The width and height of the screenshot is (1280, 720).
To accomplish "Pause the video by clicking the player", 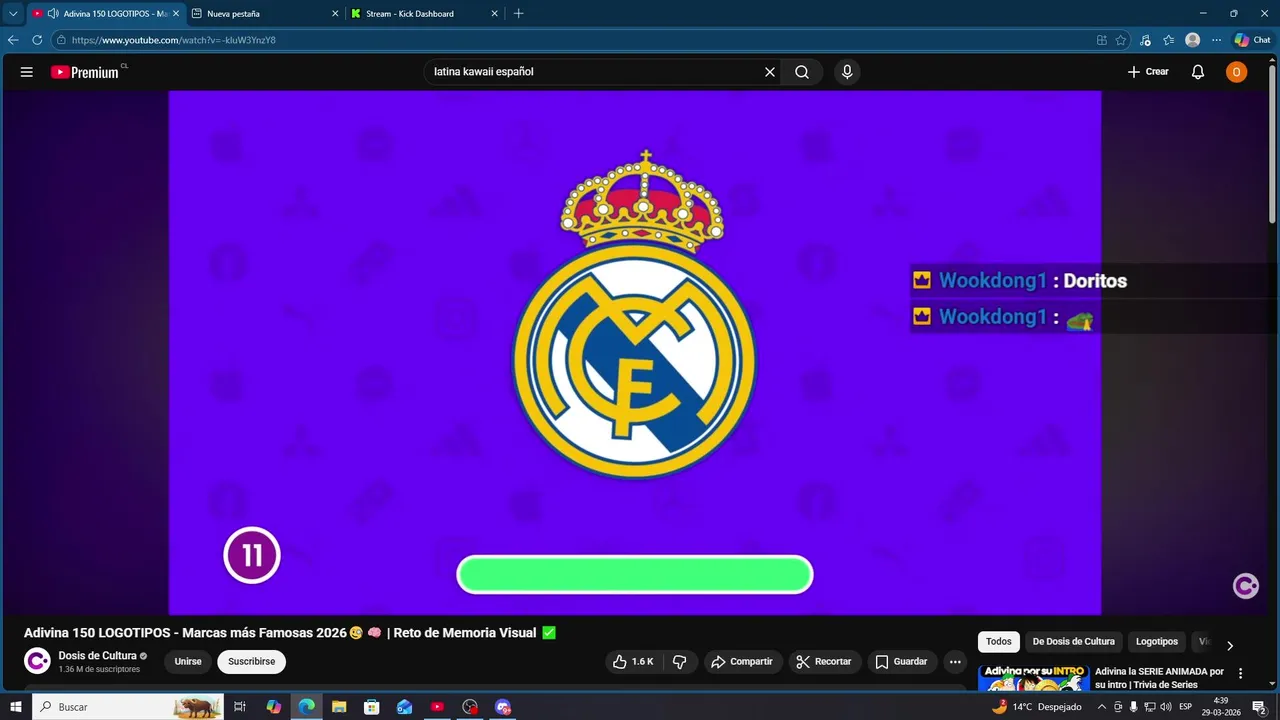I will pos(635,352).
